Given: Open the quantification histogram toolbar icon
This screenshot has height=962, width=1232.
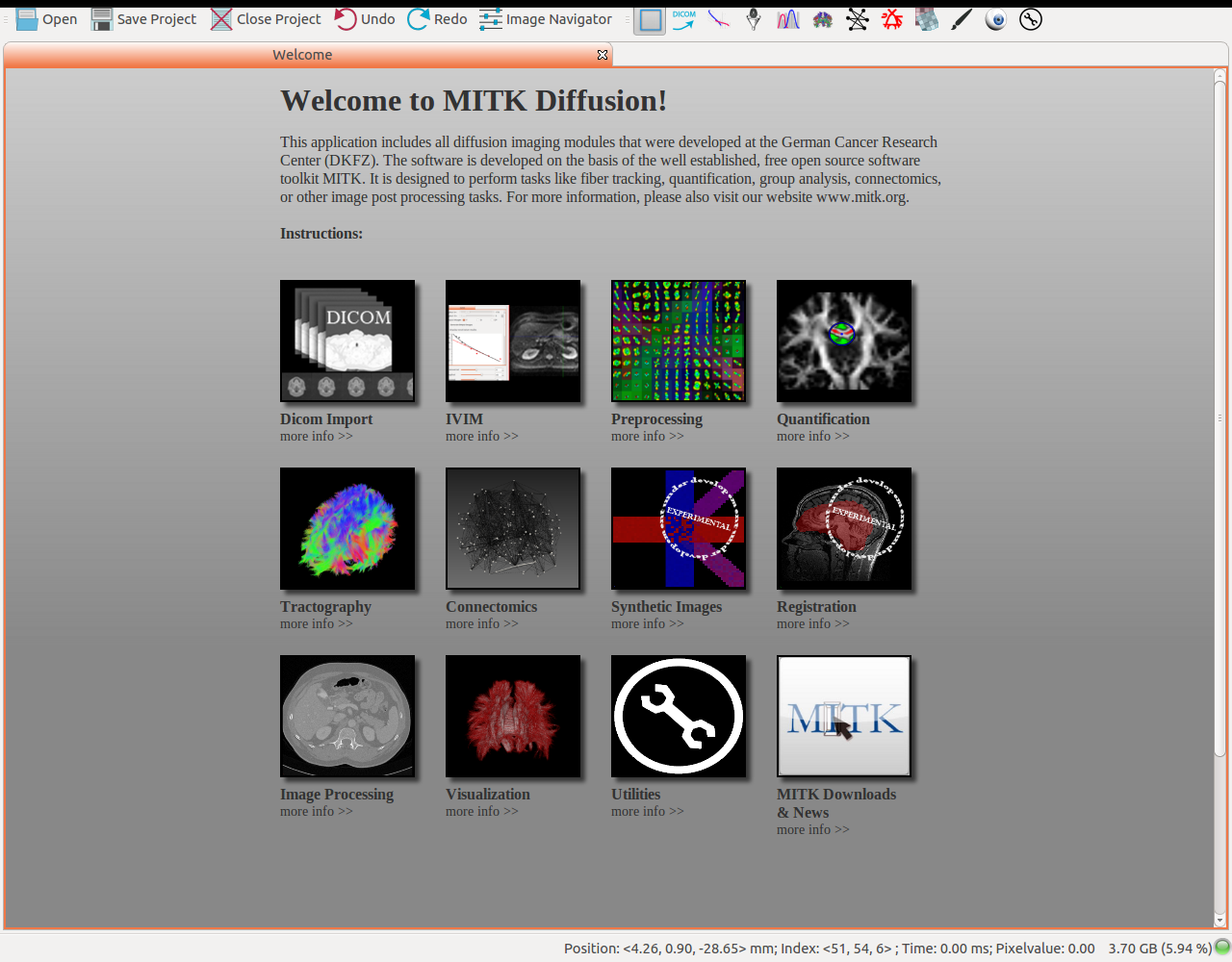Looking at the screenshot, I should 788,19.
